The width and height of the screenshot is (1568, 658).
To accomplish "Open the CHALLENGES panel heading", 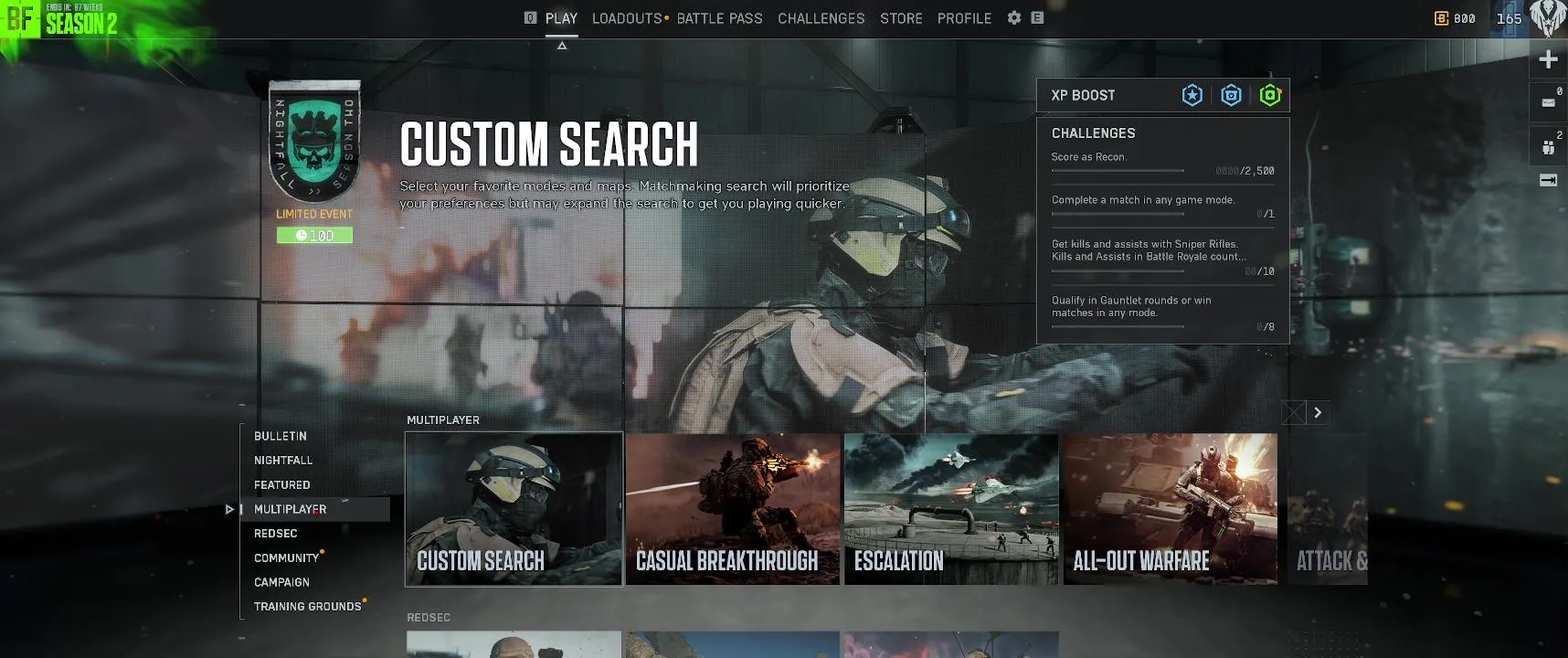I will pyautogui.click(x=1093, y=133).
